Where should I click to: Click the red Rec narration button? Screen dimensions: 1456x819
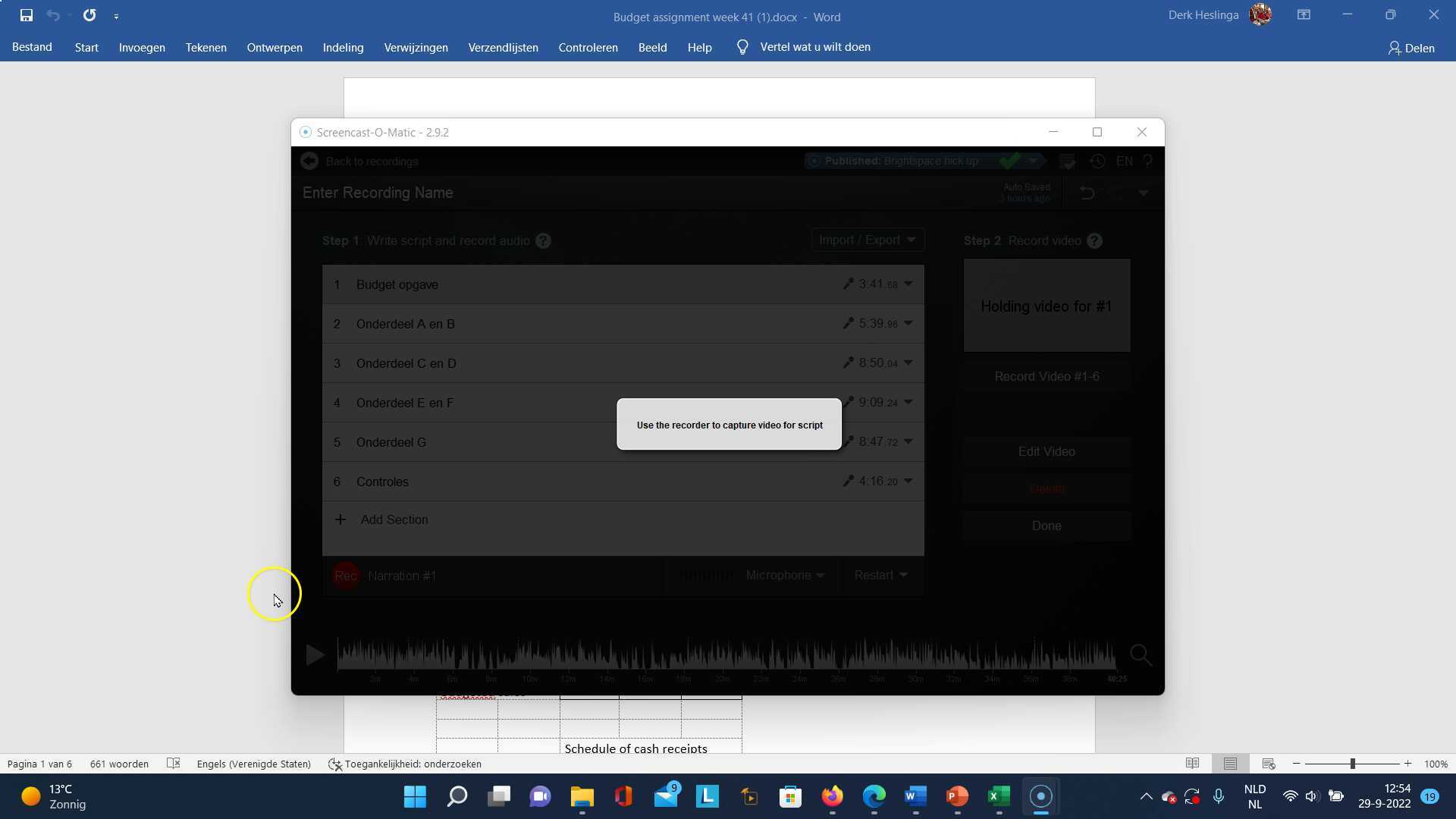(x=346, y=576)
